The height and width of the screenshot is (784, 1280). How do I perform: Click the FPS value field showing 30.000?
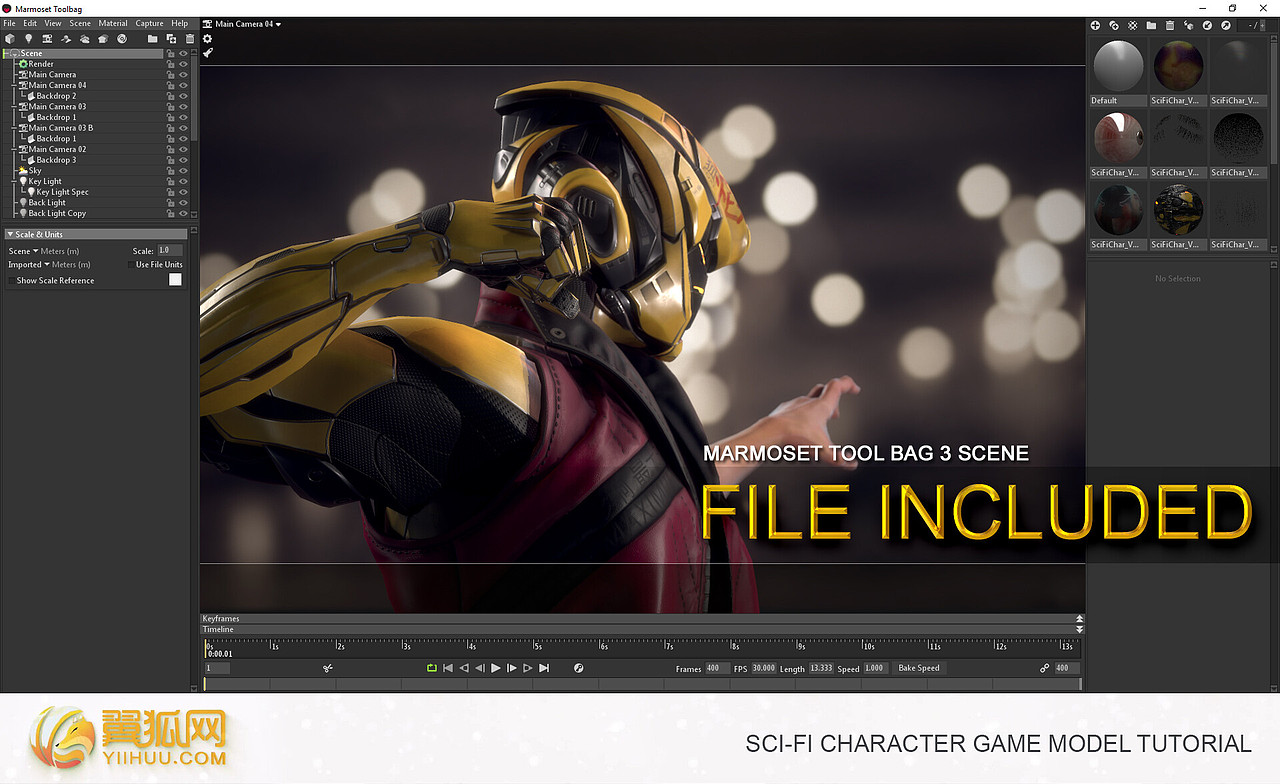[x=763, y=668]
